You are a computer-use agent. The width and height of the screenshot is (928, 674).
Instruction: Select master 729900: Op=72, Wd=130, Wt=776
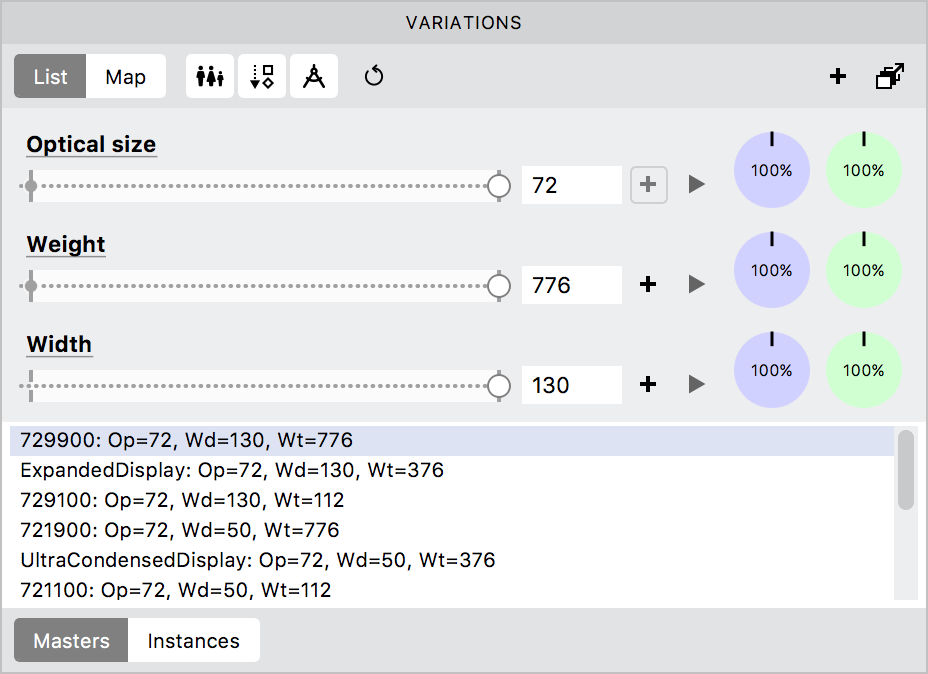click(452, 440)
